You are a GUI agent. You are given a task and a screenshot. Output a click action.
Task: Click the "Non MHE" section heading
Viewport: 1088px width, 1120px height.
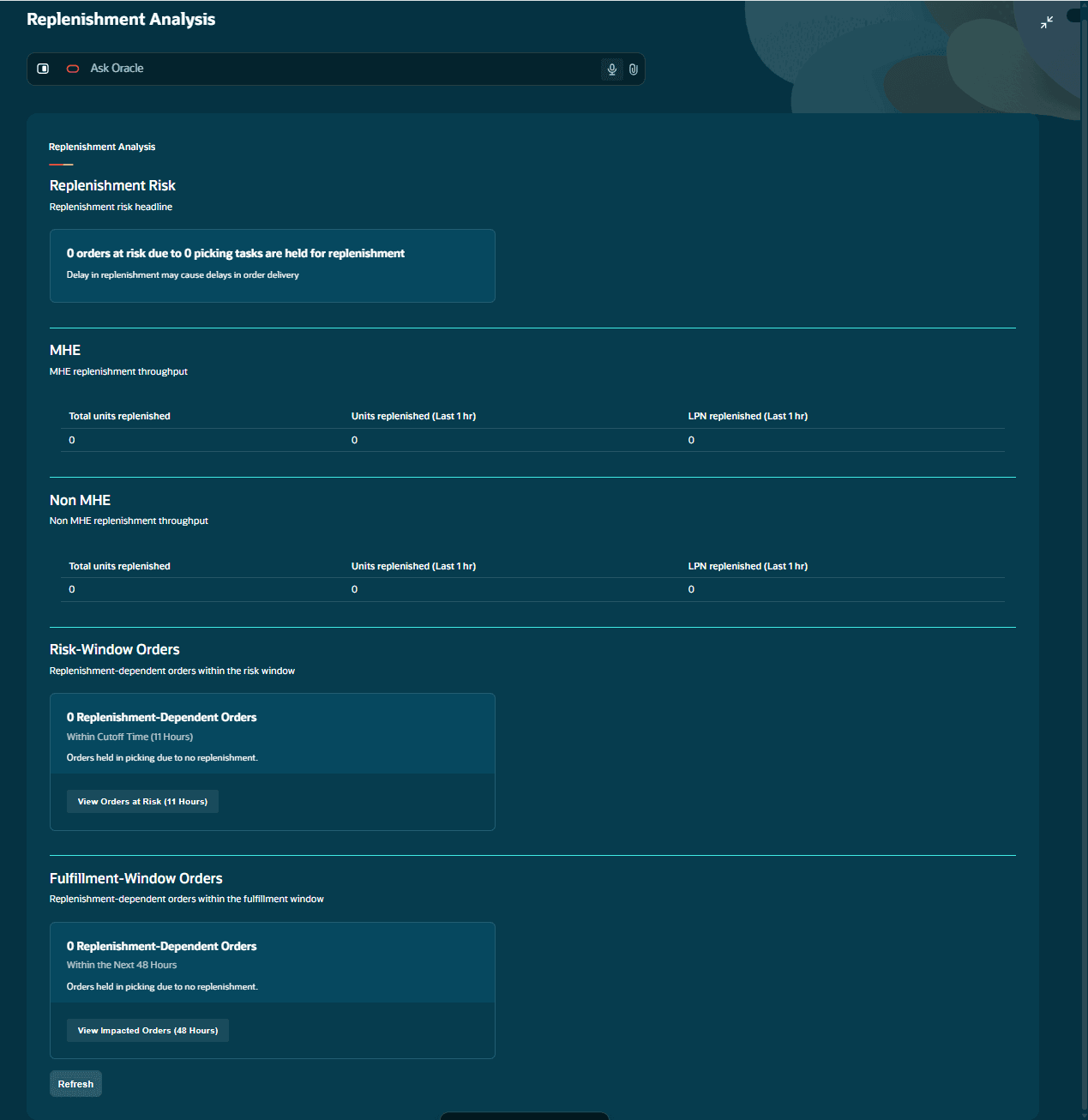tap(80, 500)
